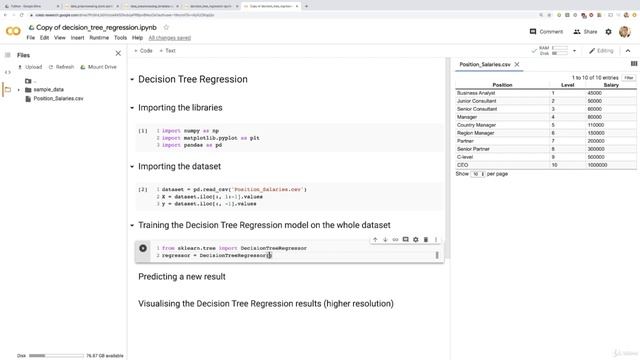The height and width of the screenshot is (360, 640).
Task: Select the Files folder sidebar icon
Action: tap(7, 89)
